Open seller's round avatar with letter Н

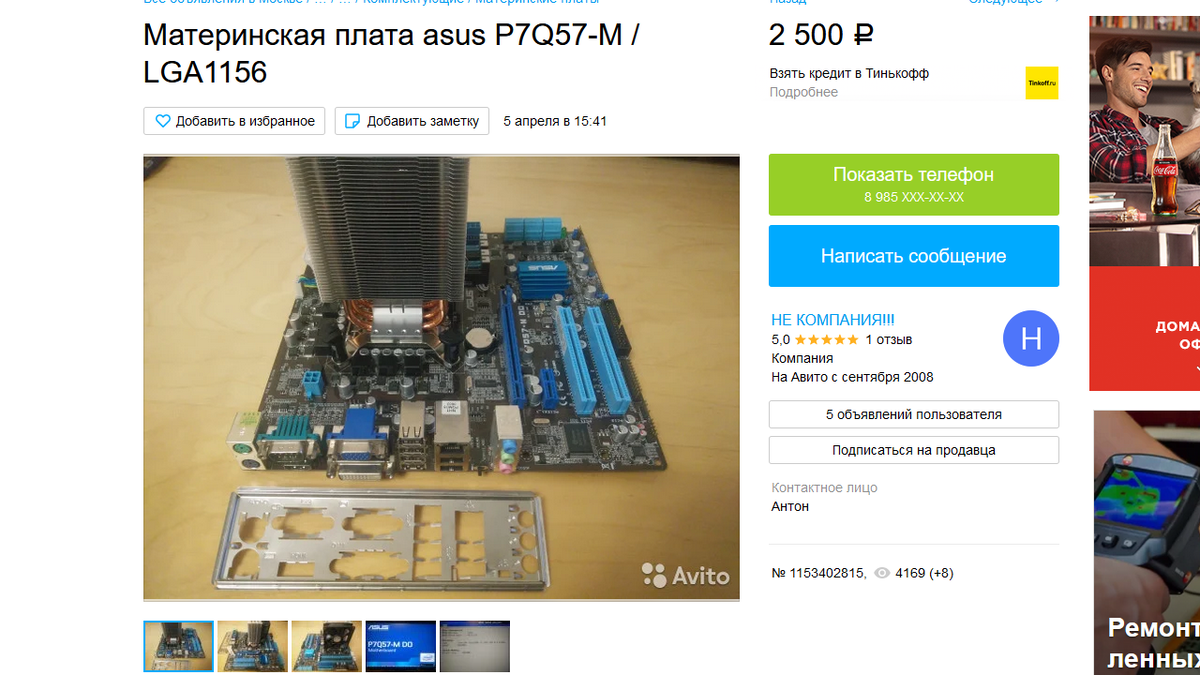click(x=1031, y=339)
